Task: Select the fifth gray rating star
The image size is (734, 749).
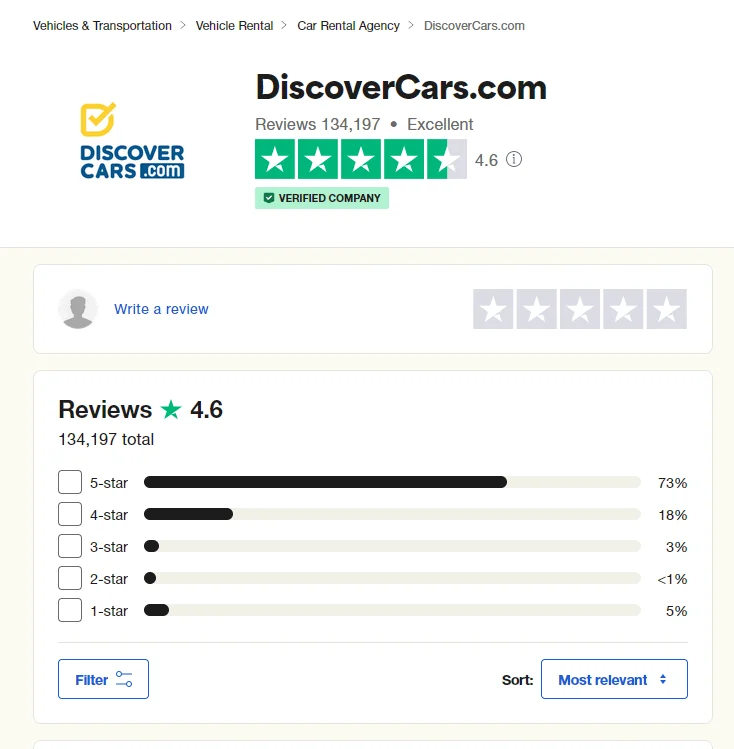Action: [x=667, y=309]
